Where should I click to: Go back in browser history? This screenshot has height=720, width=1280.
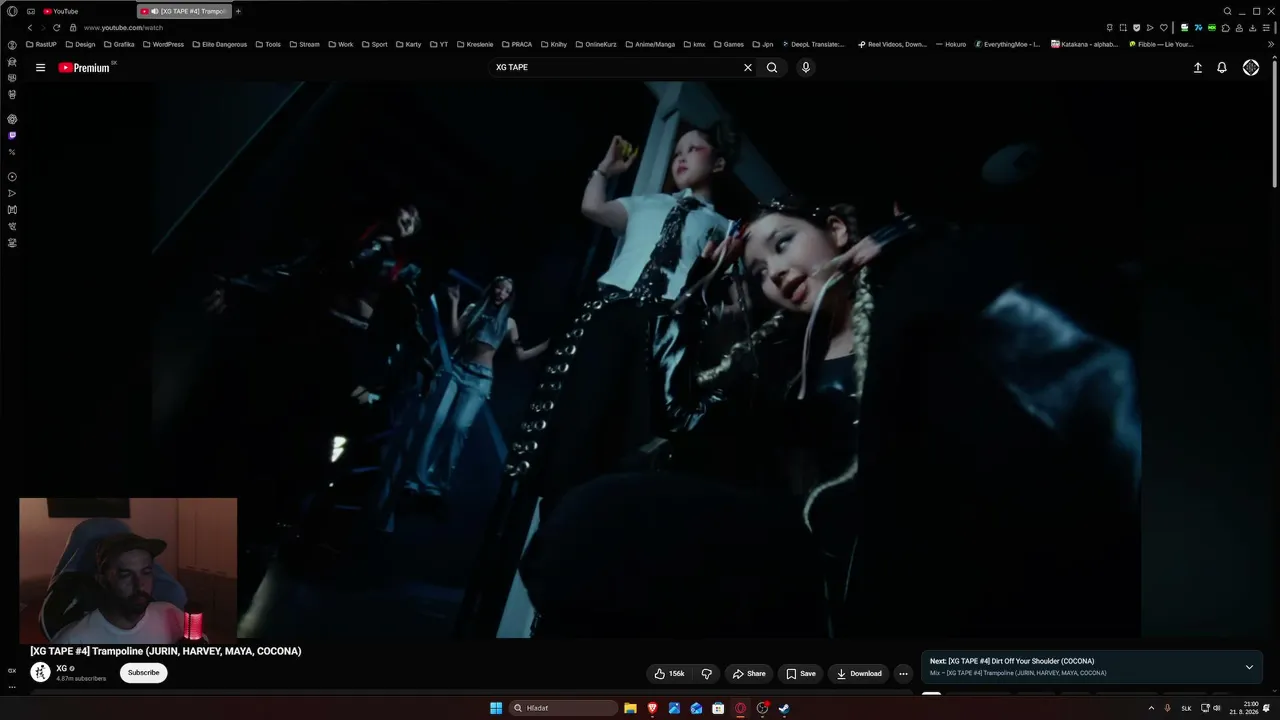click(x=30, y=28)
